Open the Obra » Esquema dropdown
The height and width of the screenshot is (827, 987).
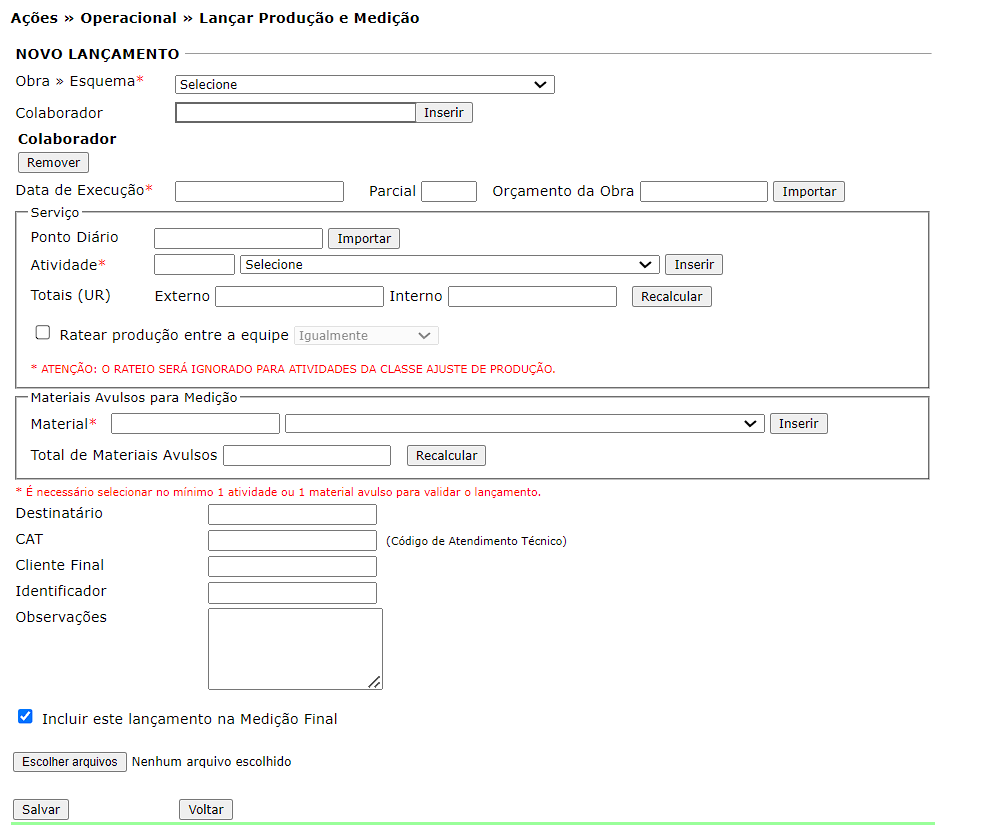coord(364,85)
